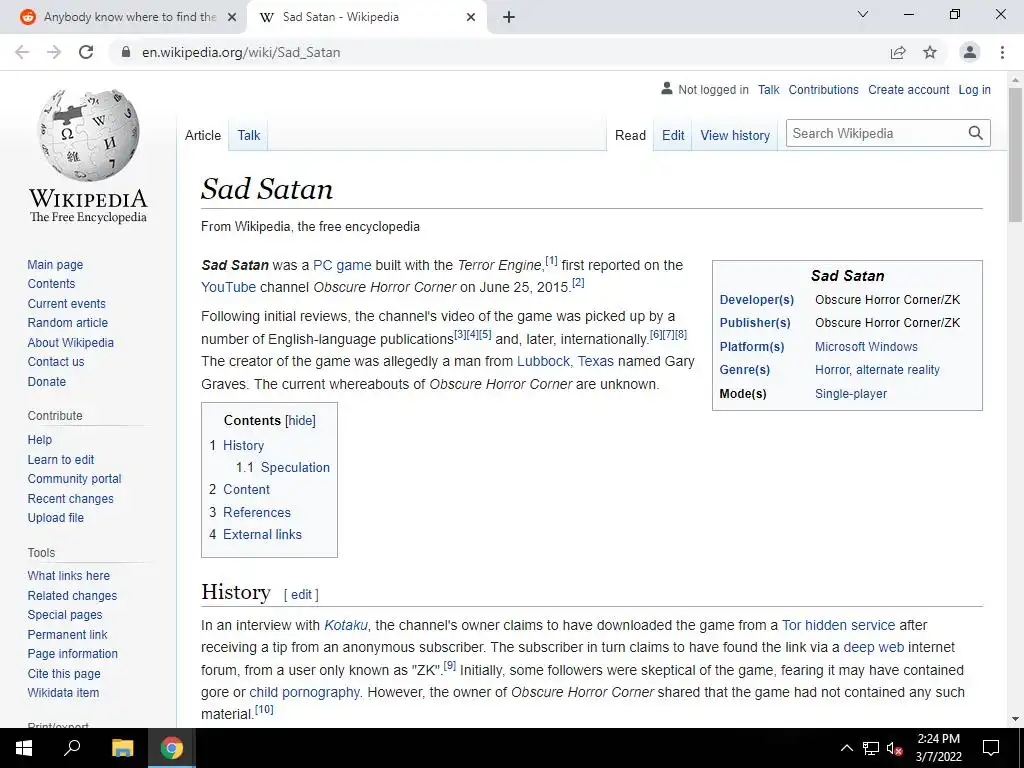Select the Read tab

[x=630, y=135]
